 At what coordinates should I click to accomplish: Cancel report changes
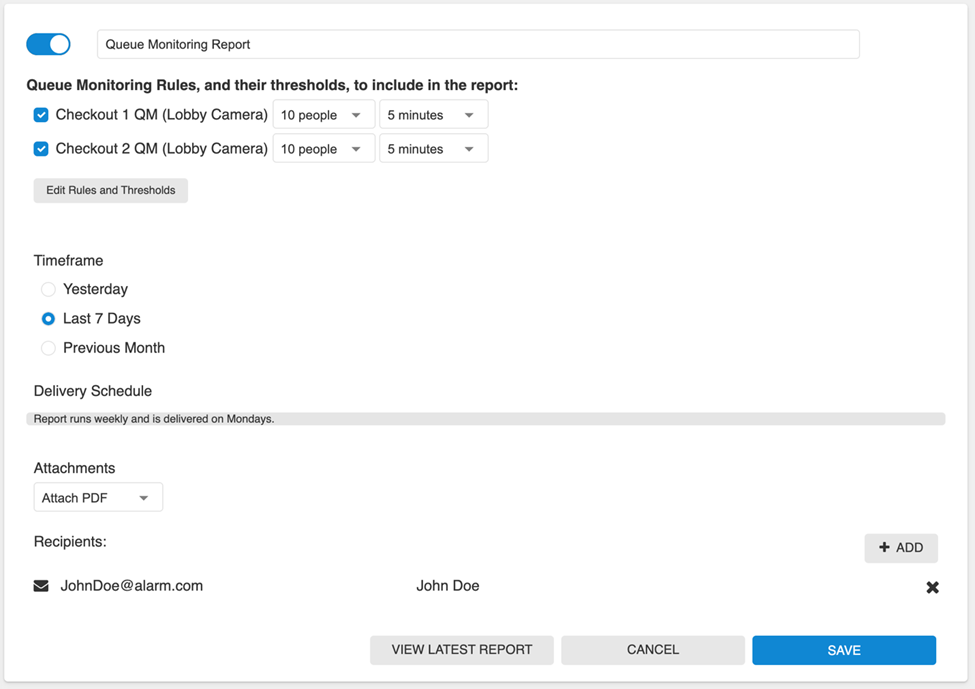tap(653, 650)
